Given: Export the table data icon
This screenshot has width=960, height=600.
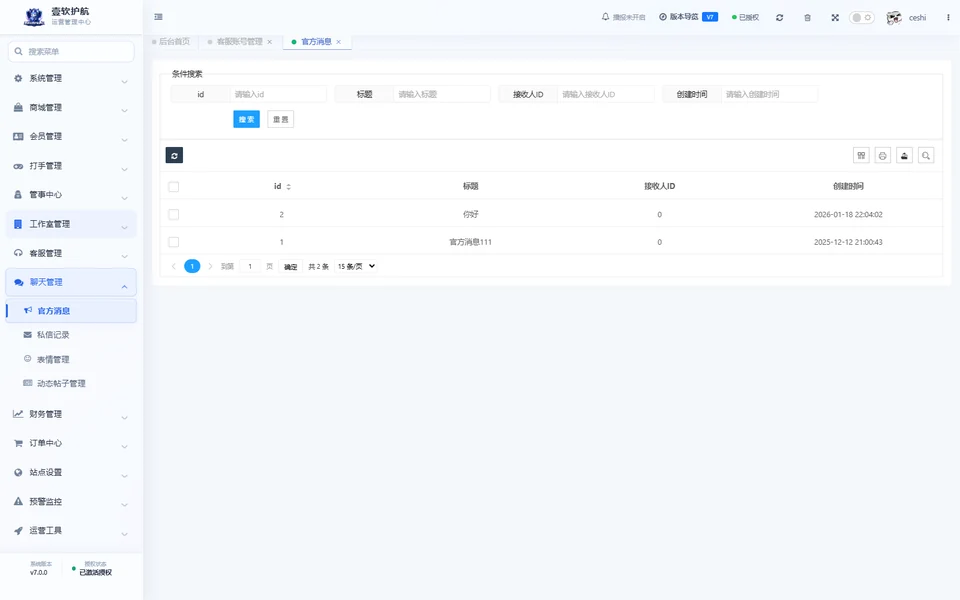Looking at the screenshot, I should [904, 156].
